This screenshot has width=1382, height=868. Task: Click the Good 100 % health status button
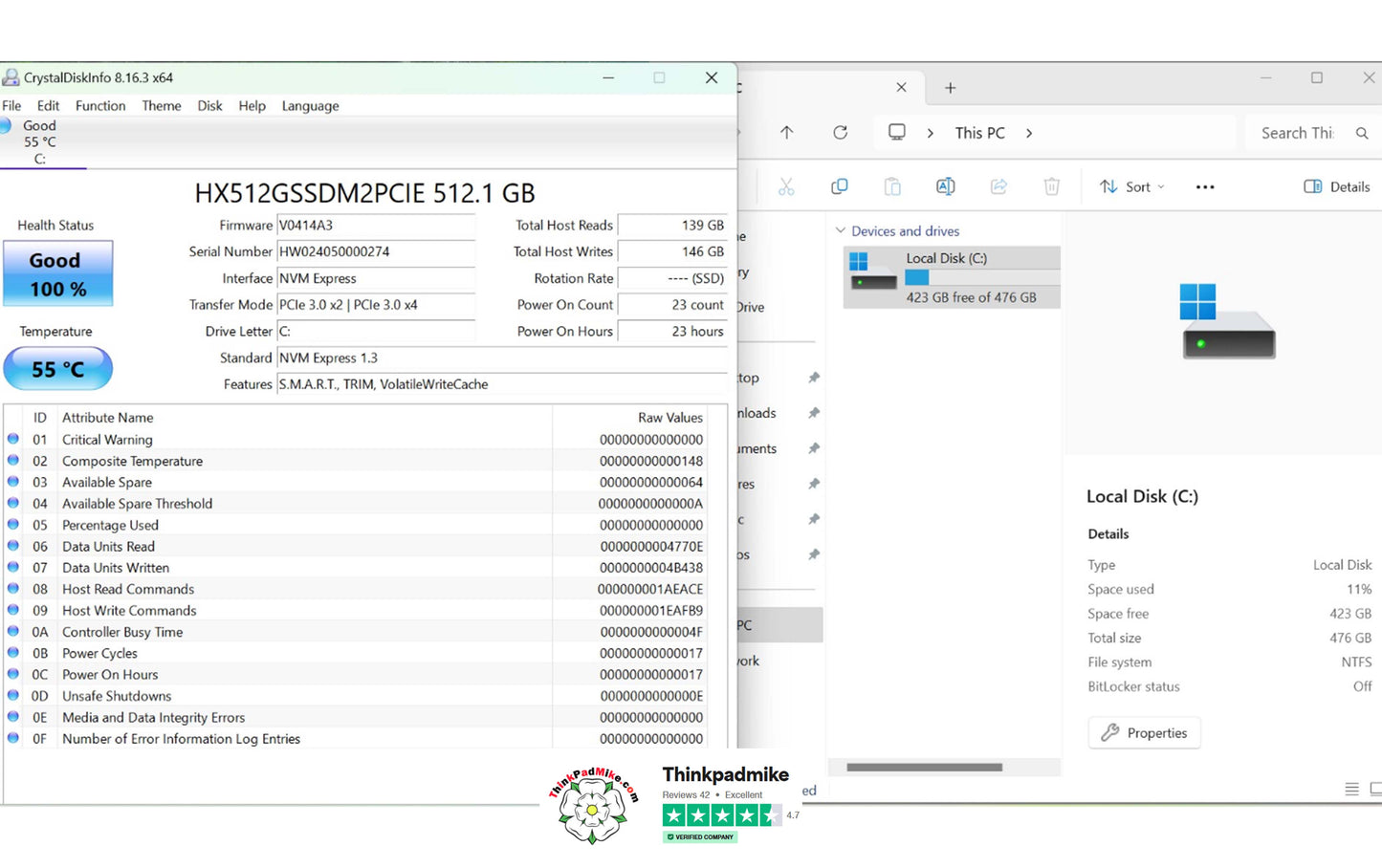click(x=57, y=273)
